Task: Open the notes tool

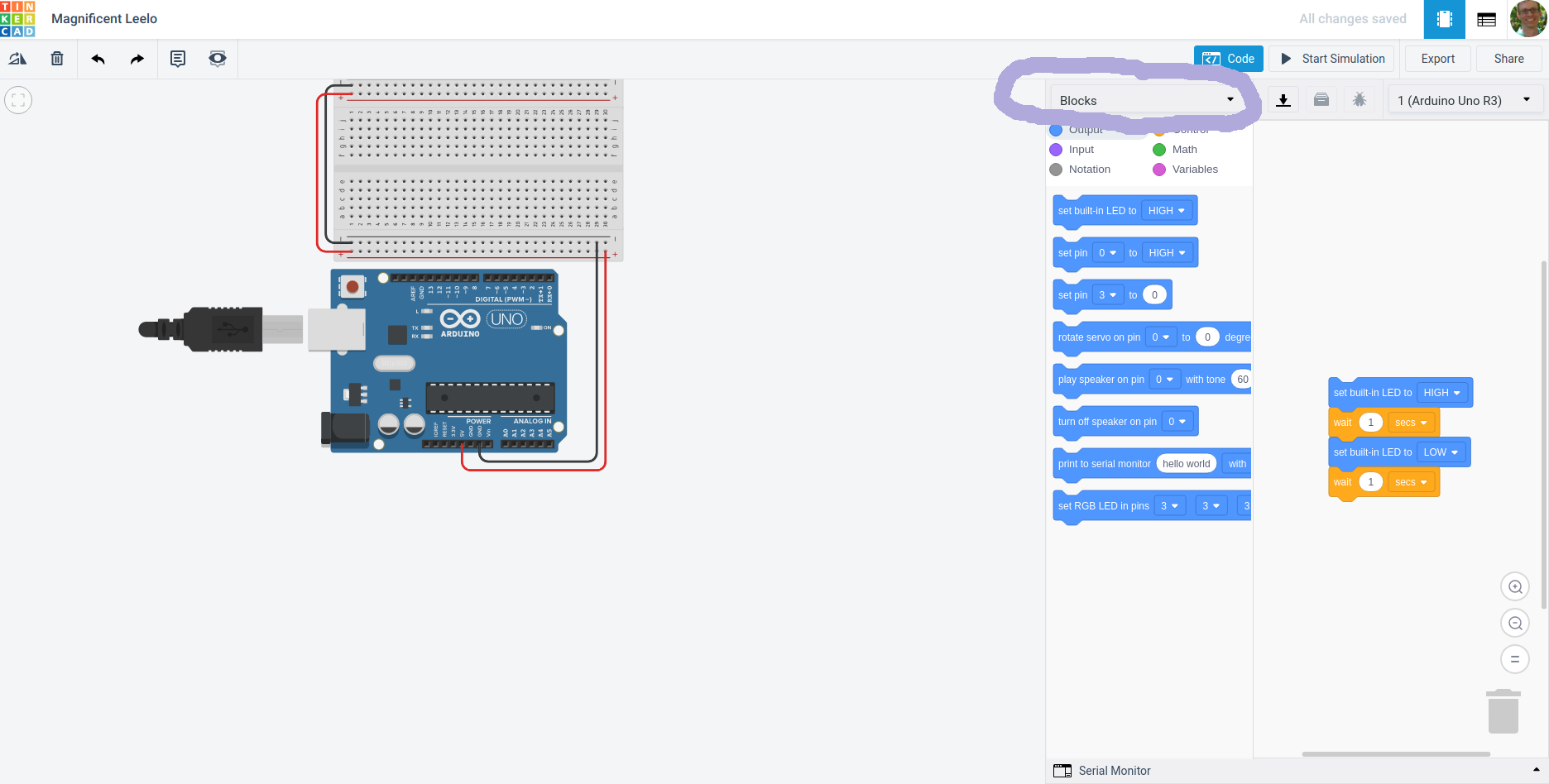Action: (178, 59)
